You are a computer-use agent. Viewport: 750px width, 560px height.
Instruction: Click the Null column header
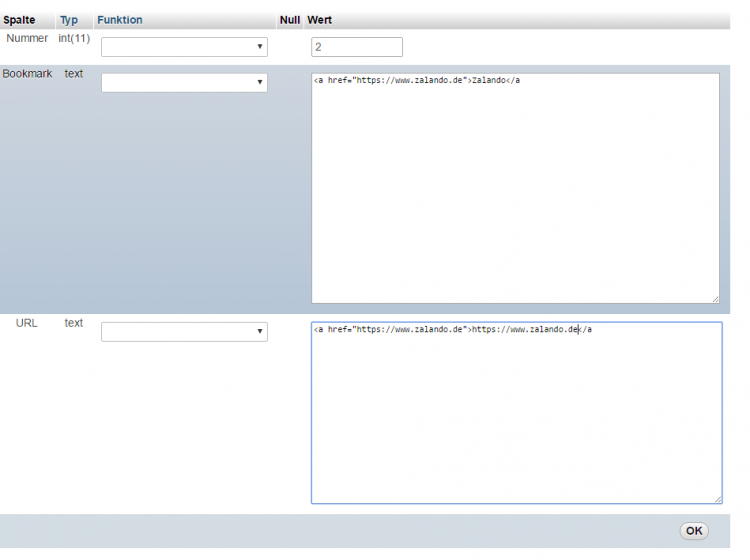290,20
